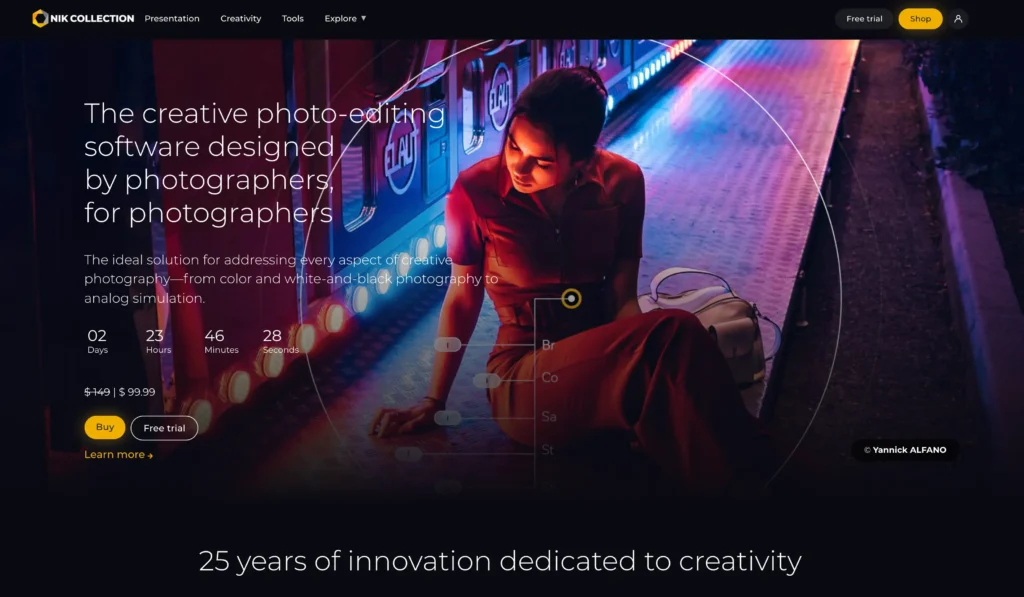Open the Explore menu
1024x597 pixels.
pos(345,18)
